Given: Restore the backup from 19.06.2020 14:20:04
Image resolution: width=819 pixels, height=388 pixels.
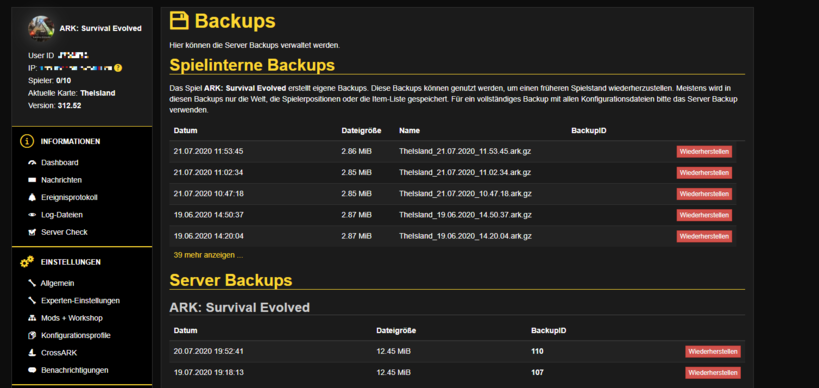Looking at the screenshot, I should (x=704, y=236).
